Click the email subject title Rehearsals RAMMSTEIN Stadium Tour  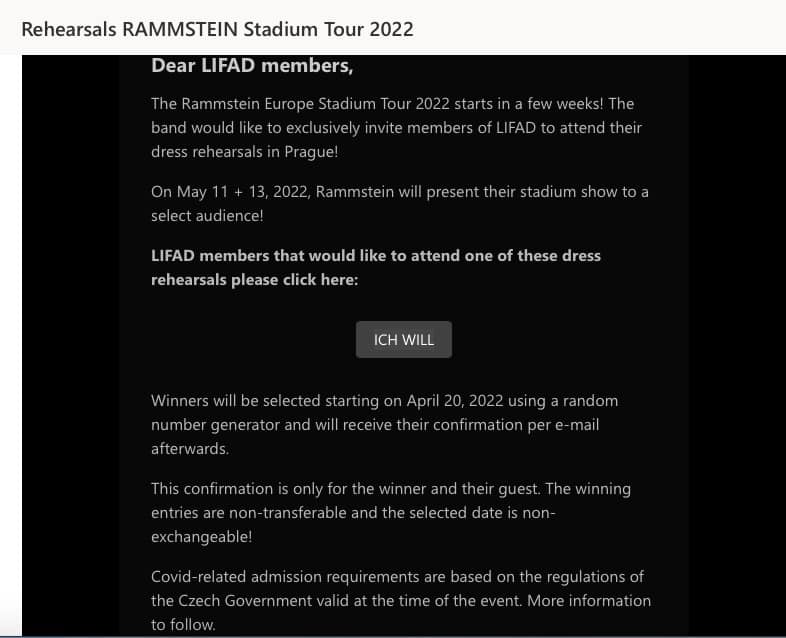pos(217,28)
